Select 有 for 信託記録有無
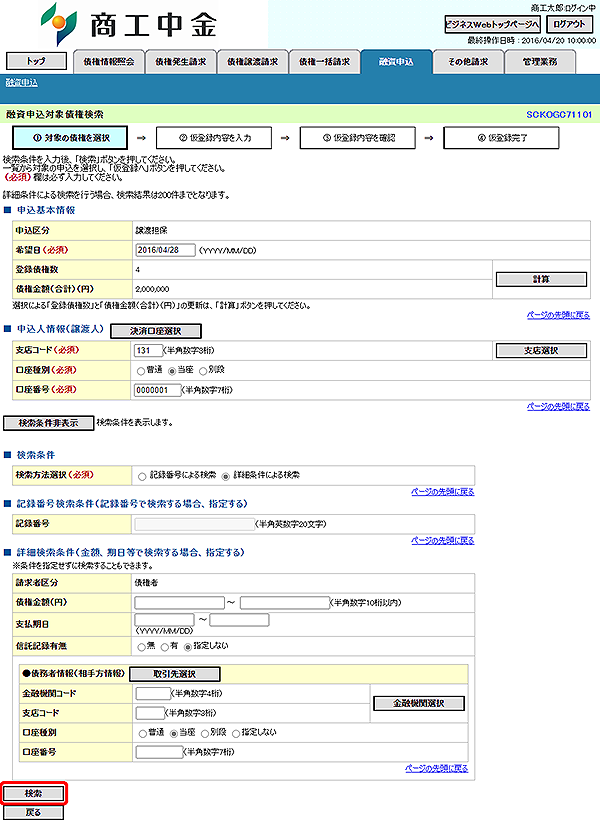The image size is (600, 828). pos(165,647)
